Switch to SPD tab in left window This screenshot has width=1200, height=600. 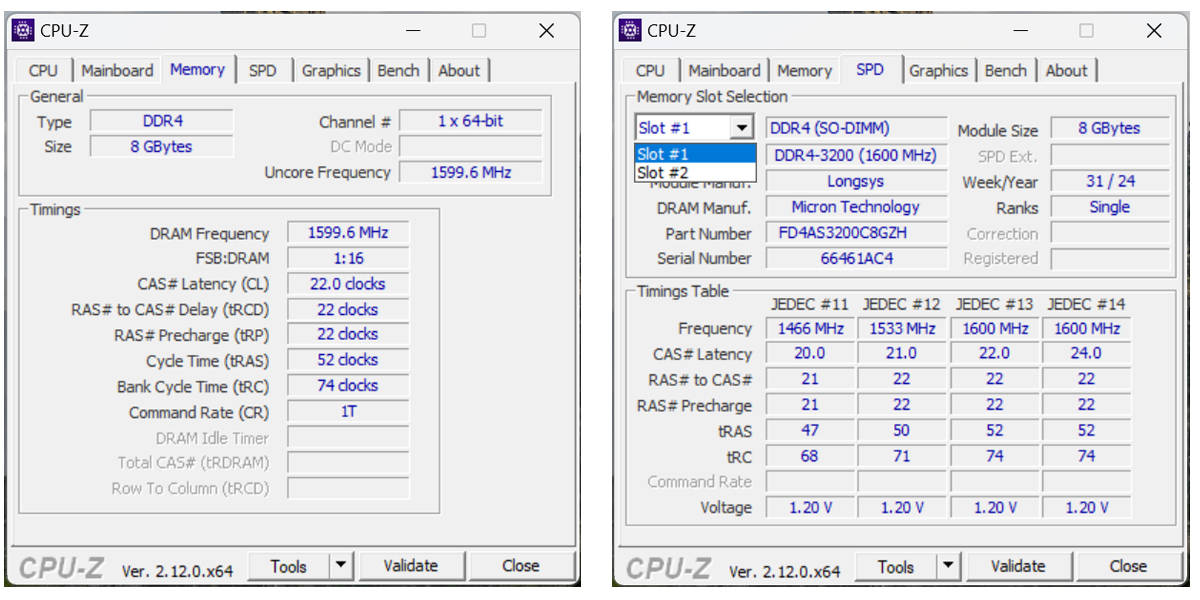(x=262, y=70)
